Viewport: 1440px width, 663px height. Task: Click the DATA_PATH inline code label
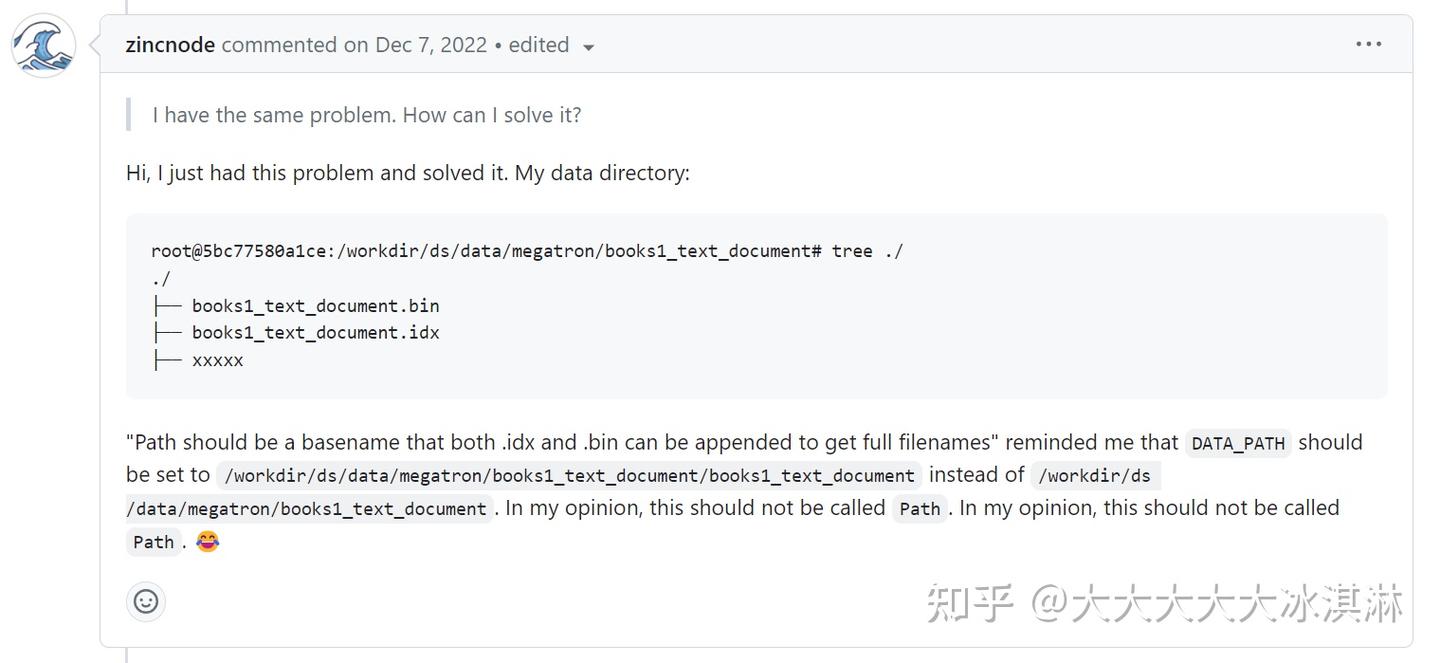1238,443
